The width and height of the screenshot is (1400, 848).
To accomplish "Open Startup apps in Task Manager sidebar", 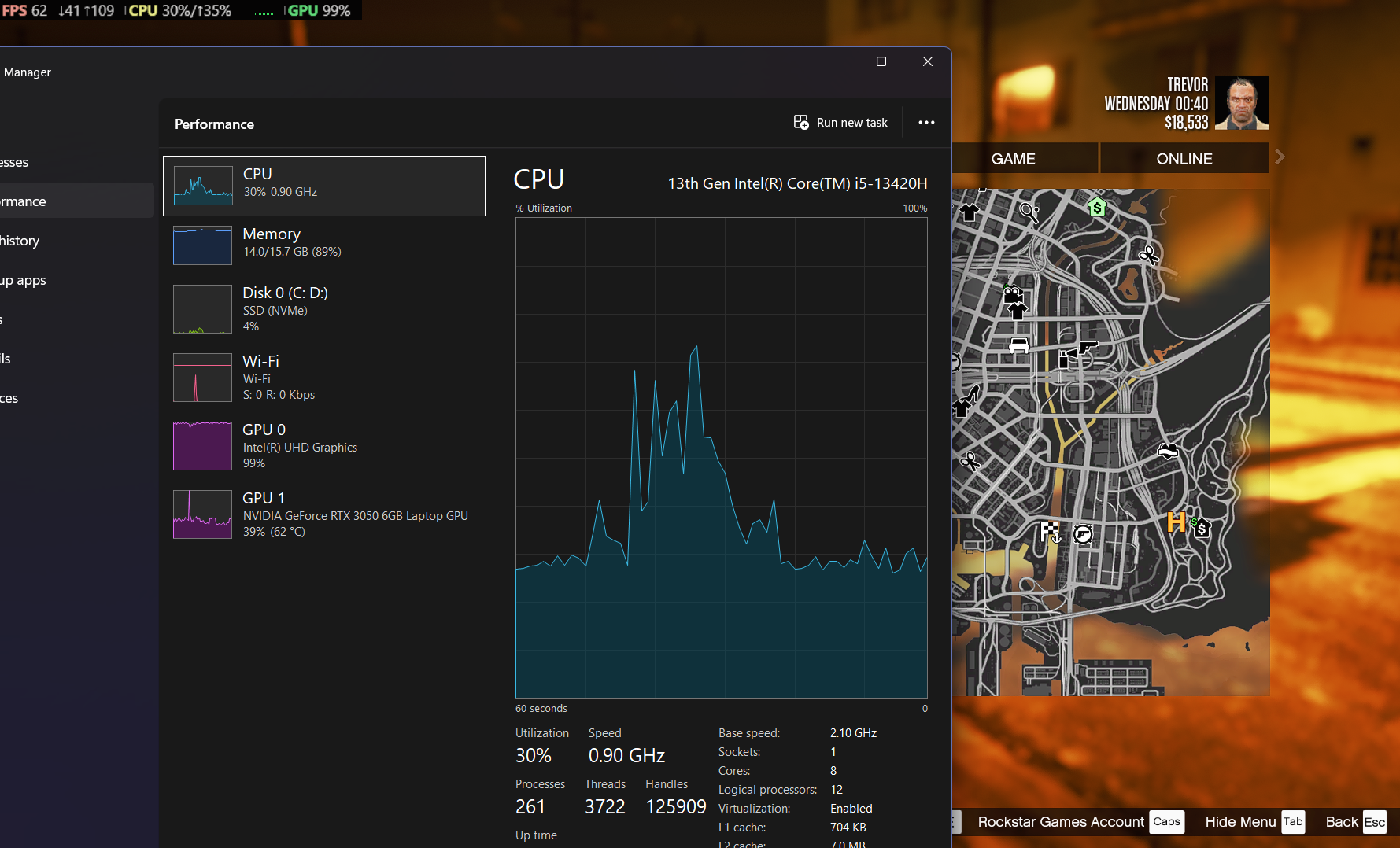I will (x=77, y=280).
